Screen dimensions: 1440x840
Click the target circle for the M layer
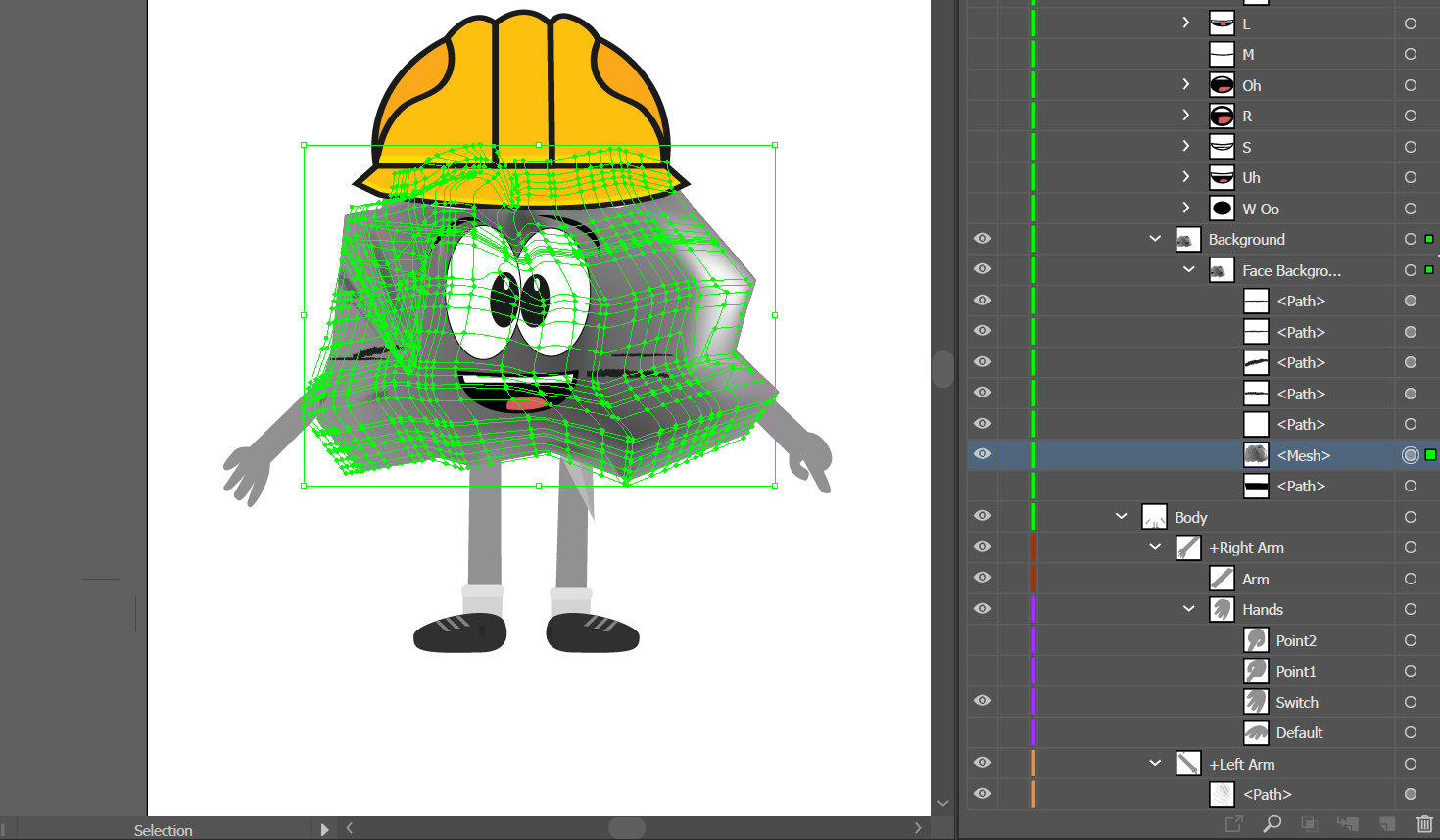coord(1411,54)
